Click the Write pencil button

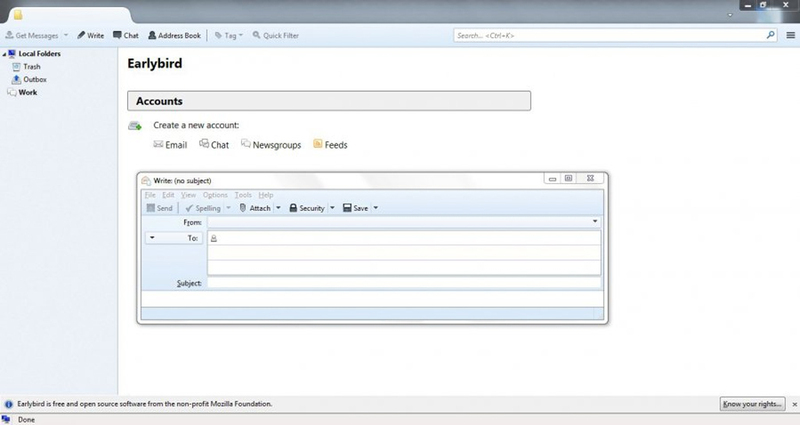91,35
